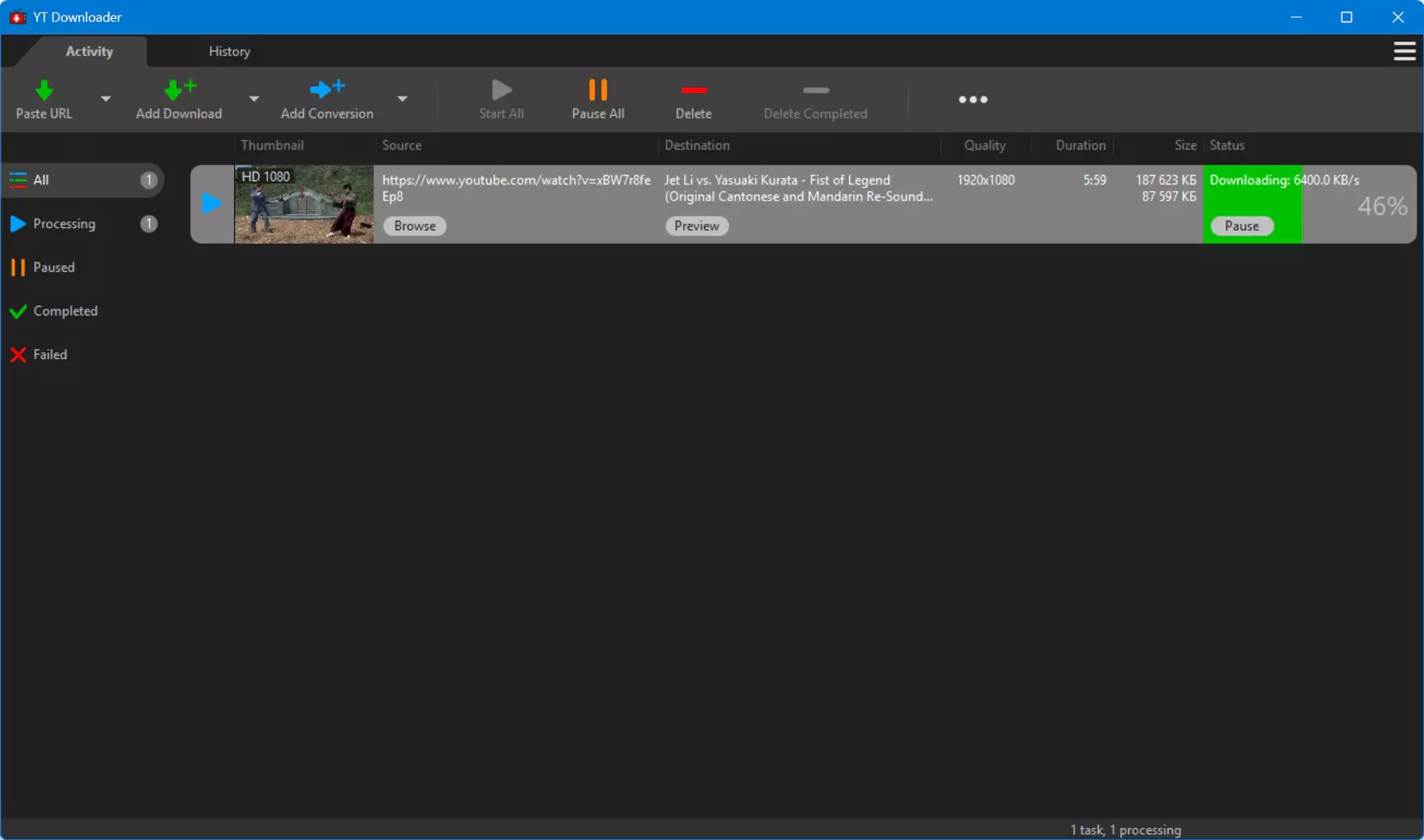Expand the Paste URL dropdown arrow
This screenshot has width=1424, height=840.
coord(105,99)
